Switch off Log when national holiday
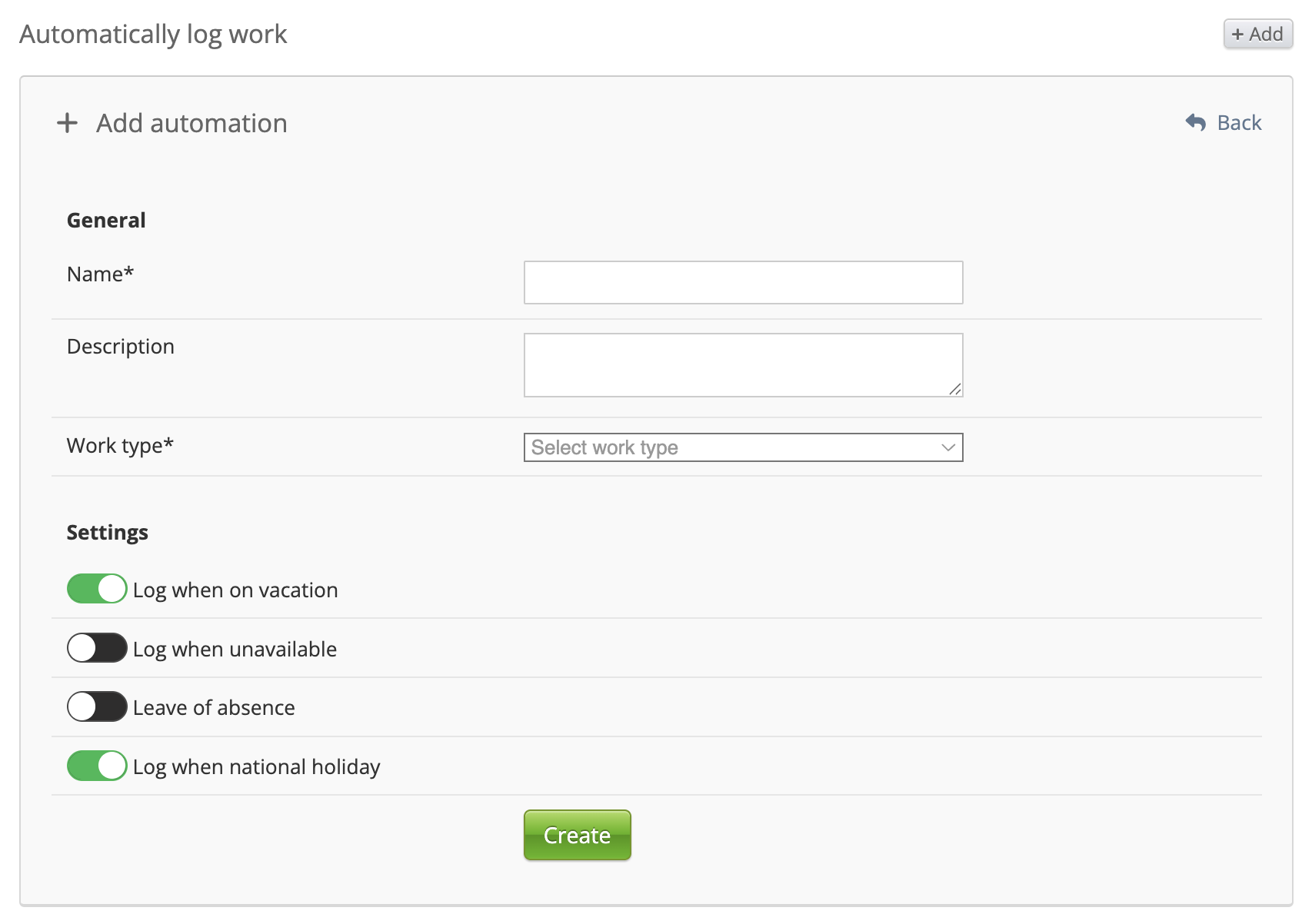1312x924 pixels. click(x=97, y=766)
